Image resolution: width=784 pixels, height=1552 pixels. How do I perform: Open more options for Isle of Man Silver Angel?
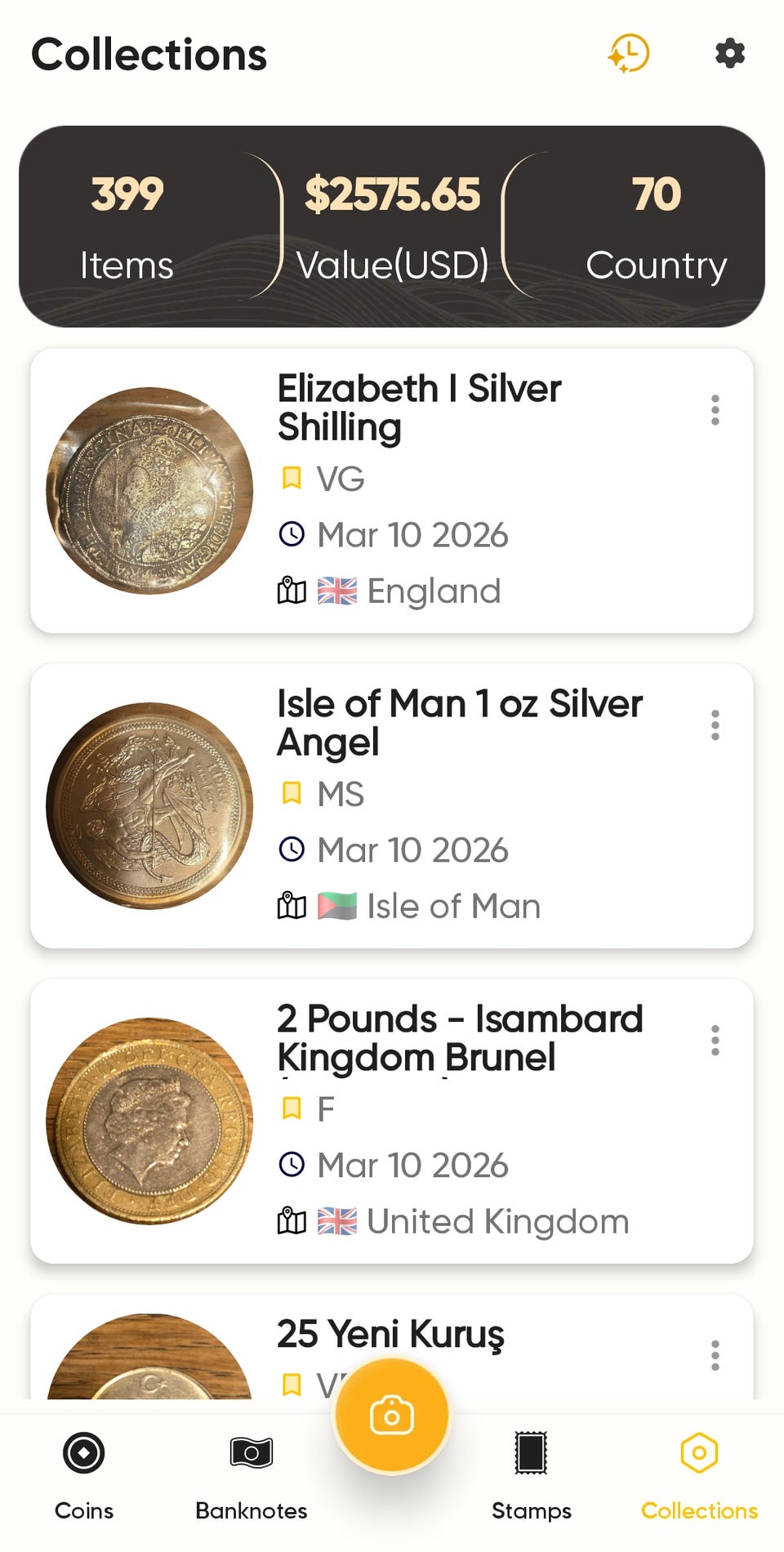pyautogui.click(x=715, y=725)
